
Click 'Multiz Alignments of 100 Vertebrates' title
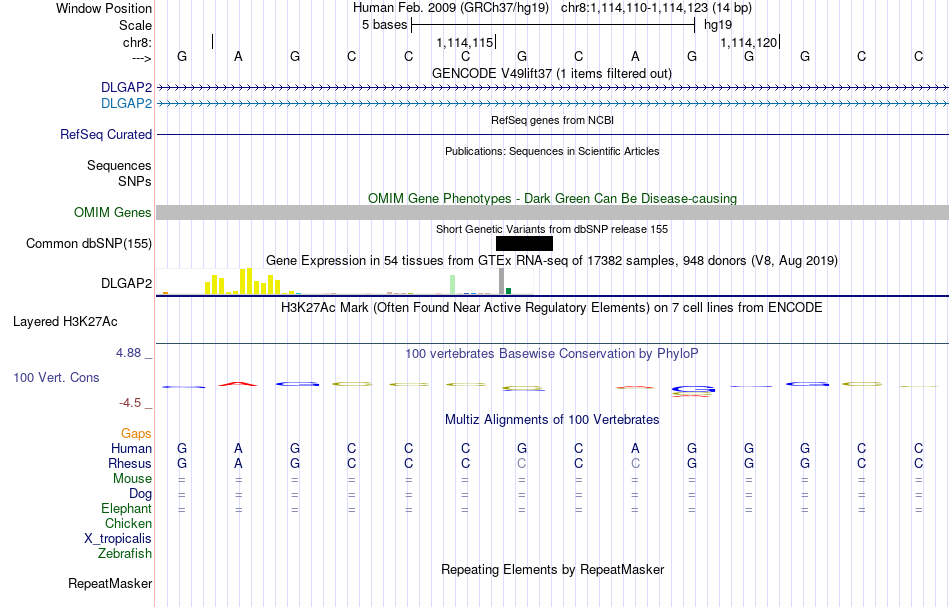[552, 419]
